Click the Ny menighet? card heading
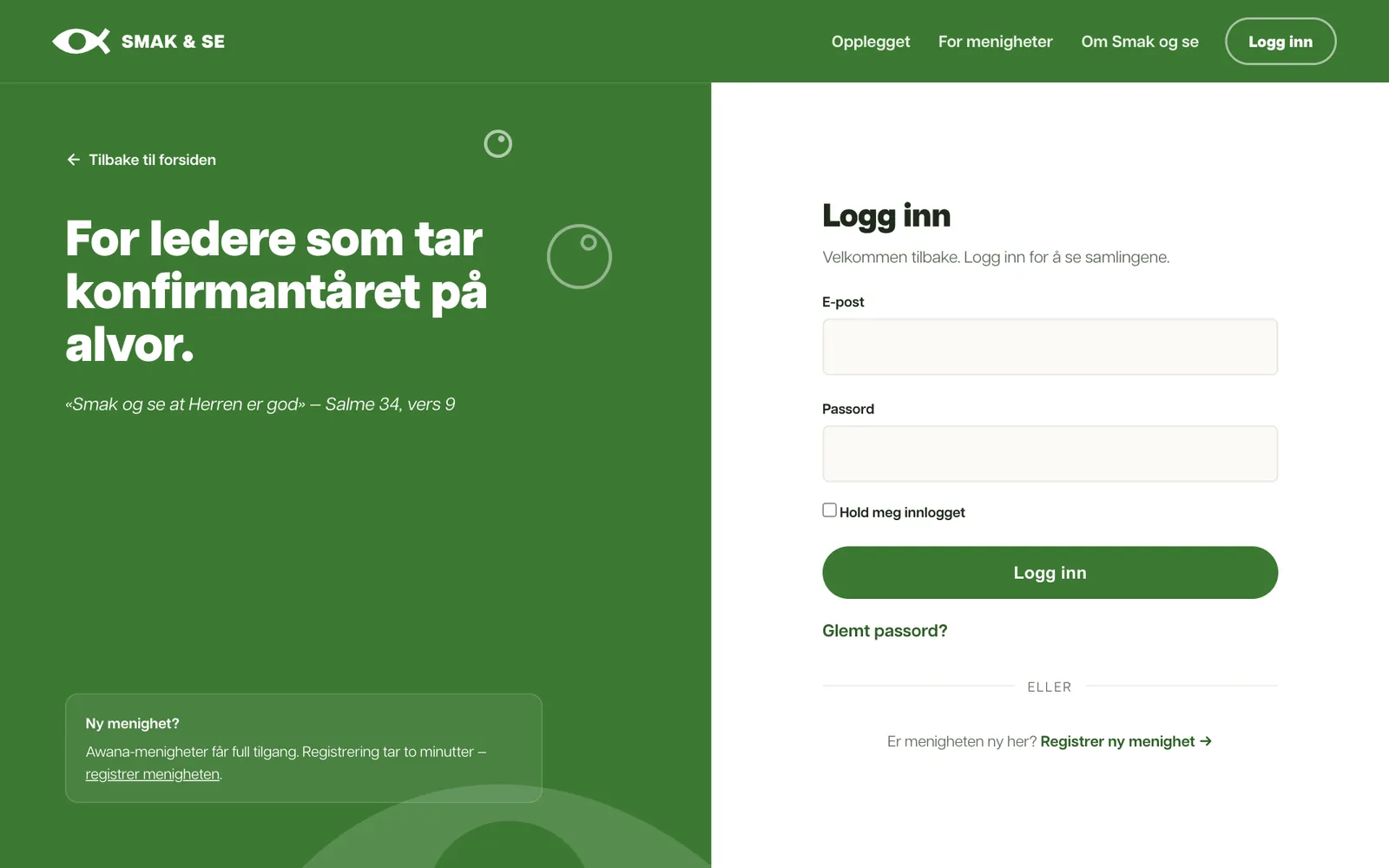This screenshot has width=1389, height=868. [132, 723]
